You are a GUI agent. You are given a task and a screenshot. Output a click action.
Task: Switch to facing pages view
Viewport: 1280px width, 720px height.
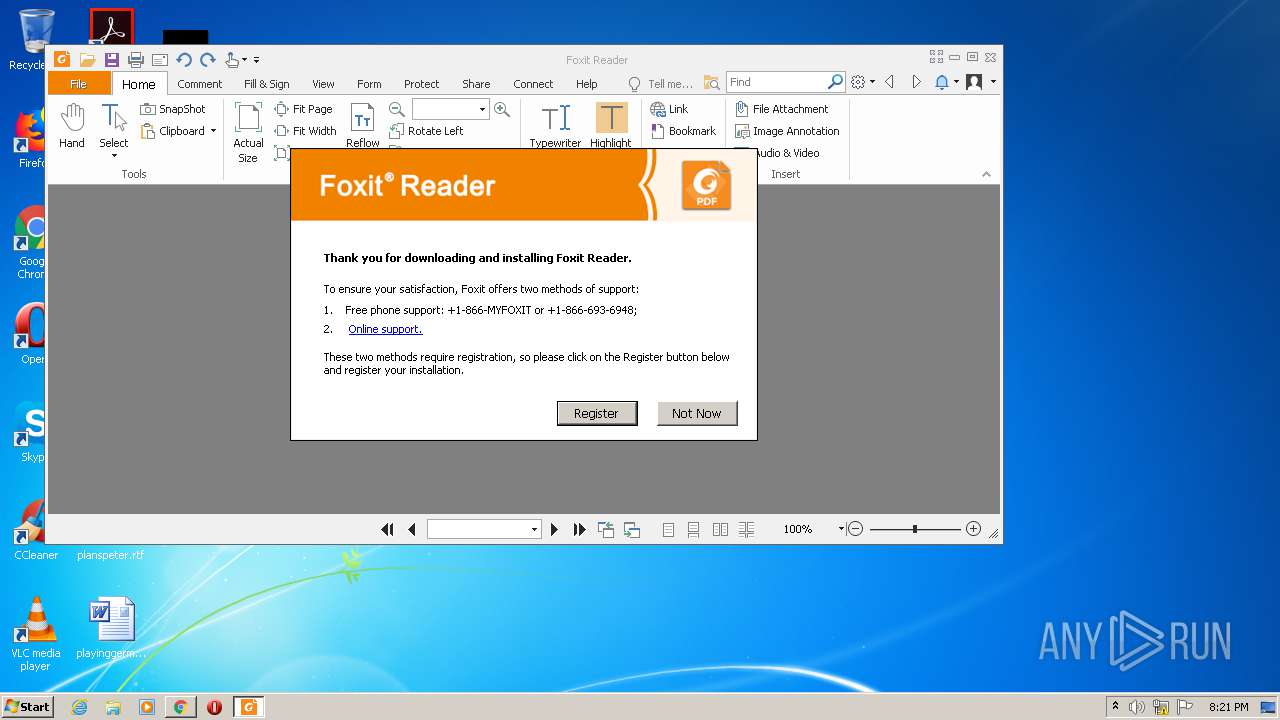720,529
